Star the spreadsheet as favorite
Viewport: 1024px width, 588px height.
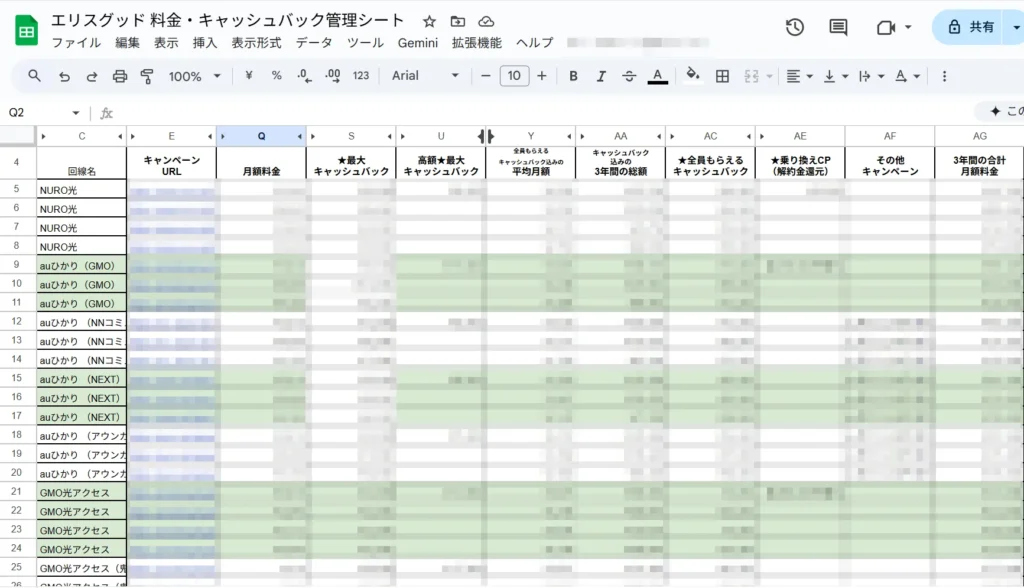(x=428, y=19)
